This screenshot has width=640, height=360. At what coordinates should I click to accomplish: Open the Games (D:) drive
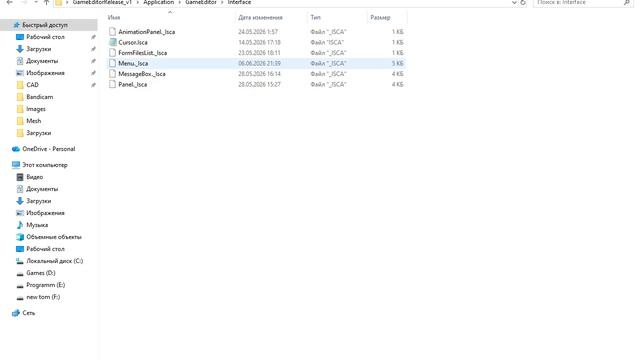click(x=41, y=273)
